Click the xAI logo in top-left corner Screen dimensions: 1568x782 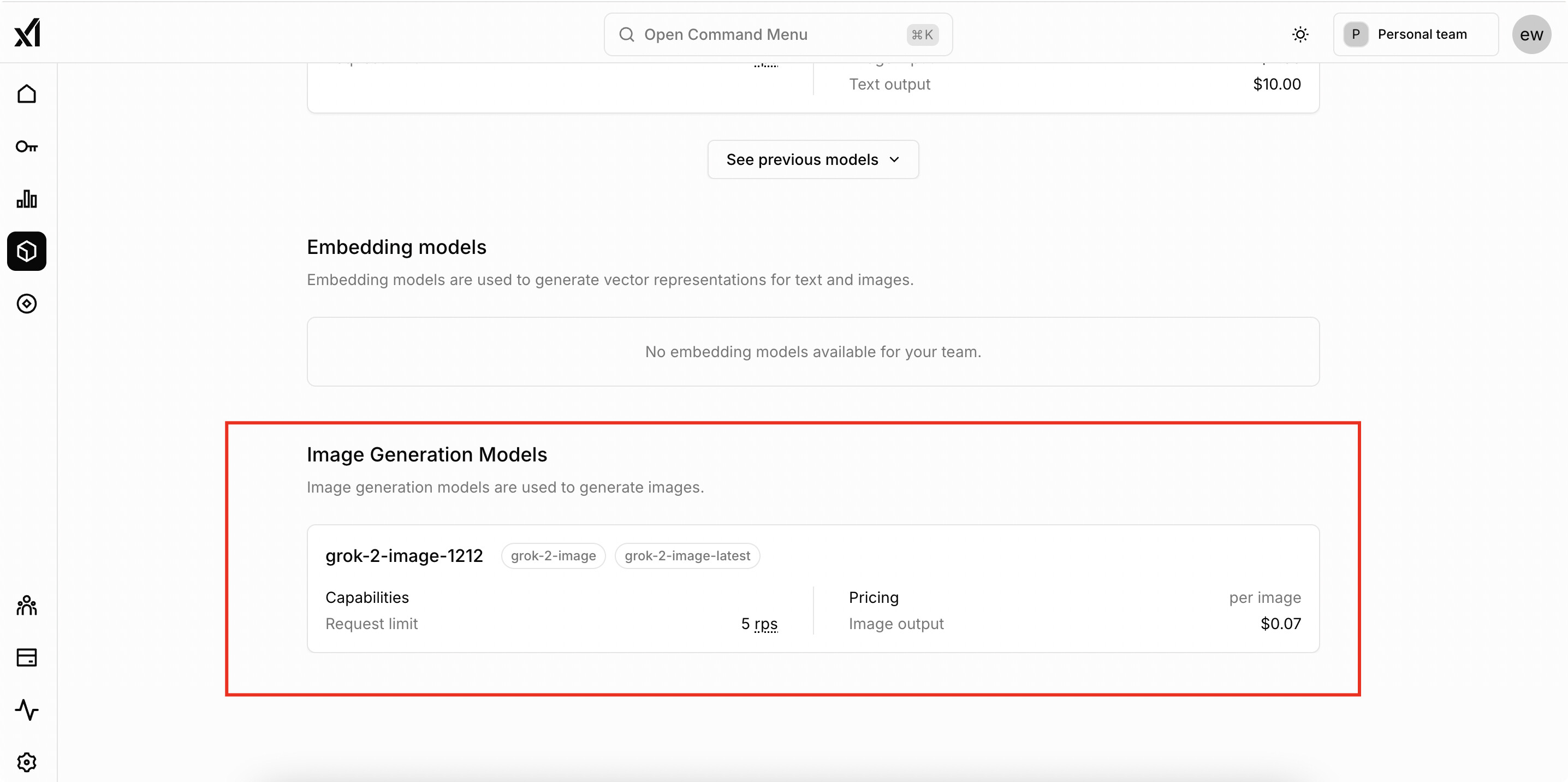click(27, 33)
